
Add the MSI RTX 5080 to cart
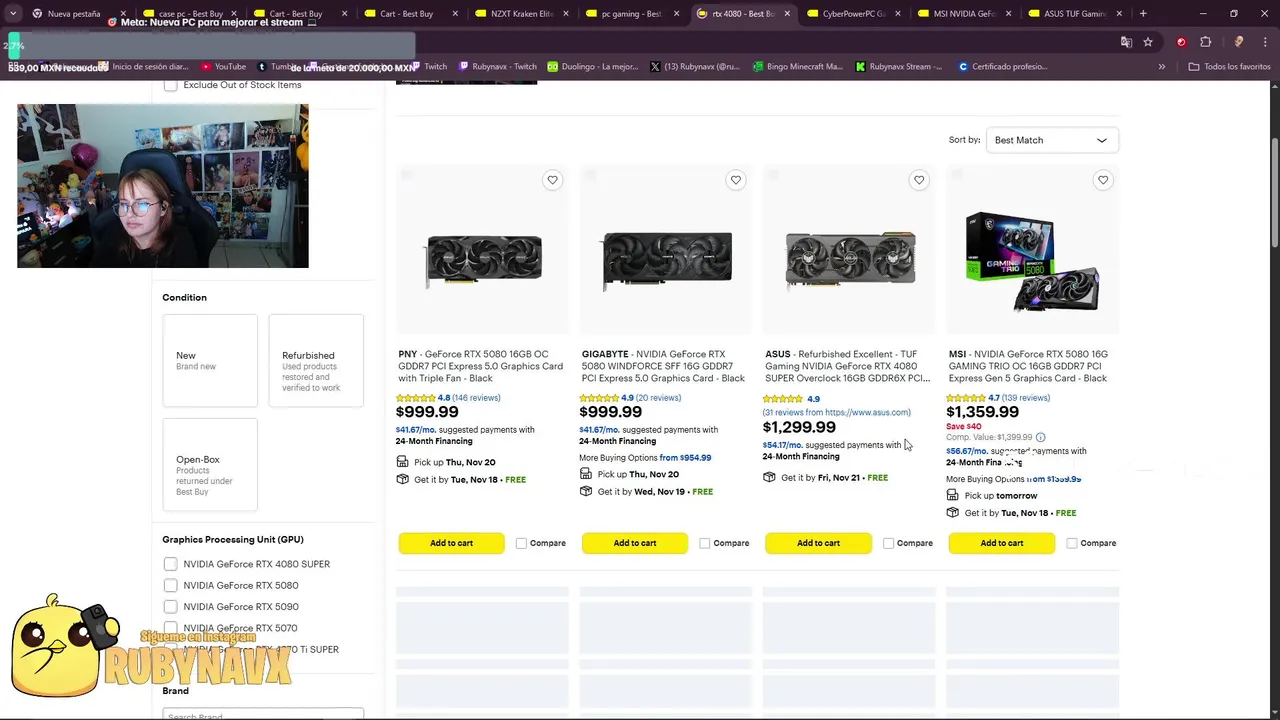coord(1002,543)
